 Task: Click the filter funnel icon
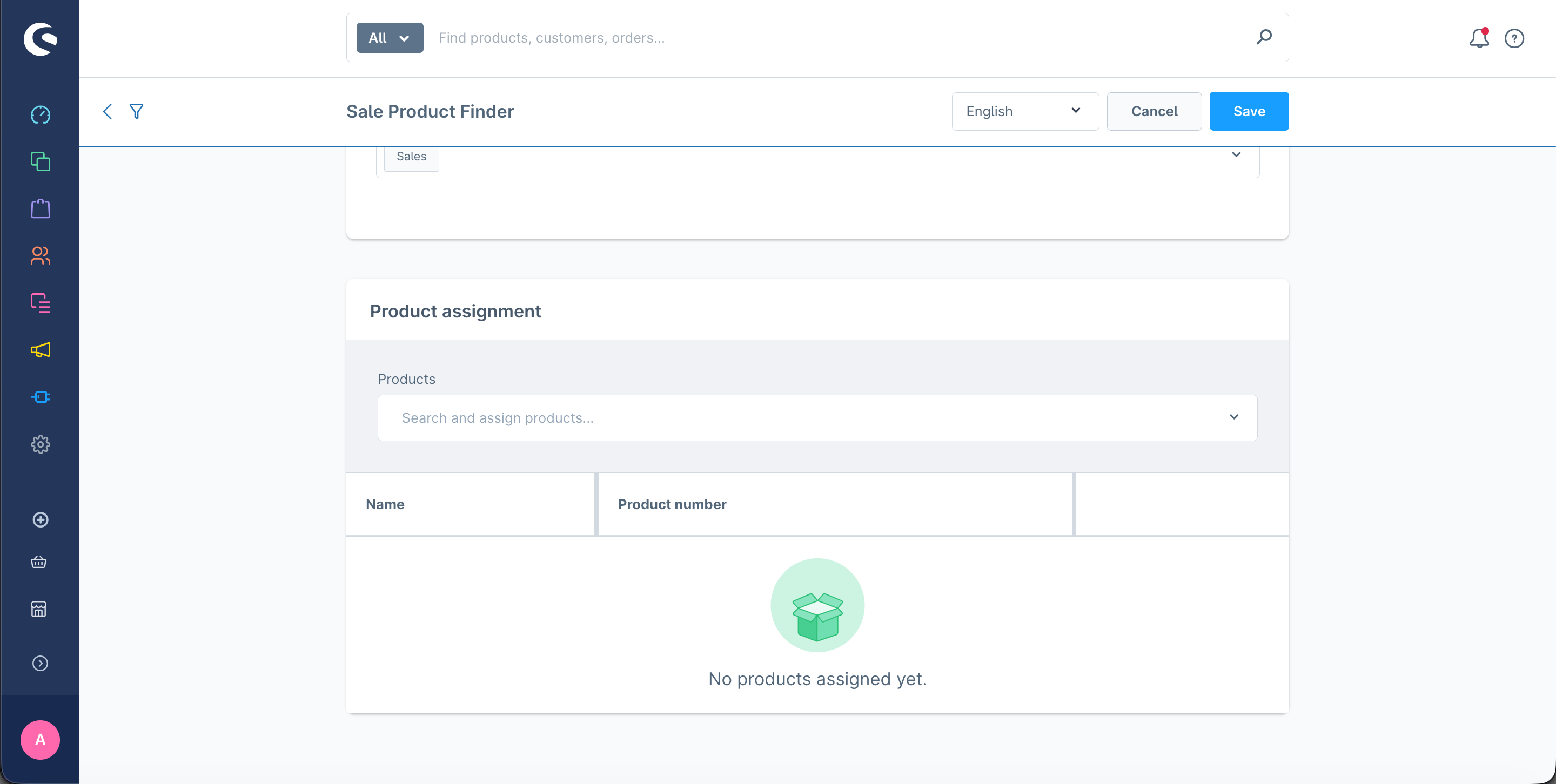point(137,111)
